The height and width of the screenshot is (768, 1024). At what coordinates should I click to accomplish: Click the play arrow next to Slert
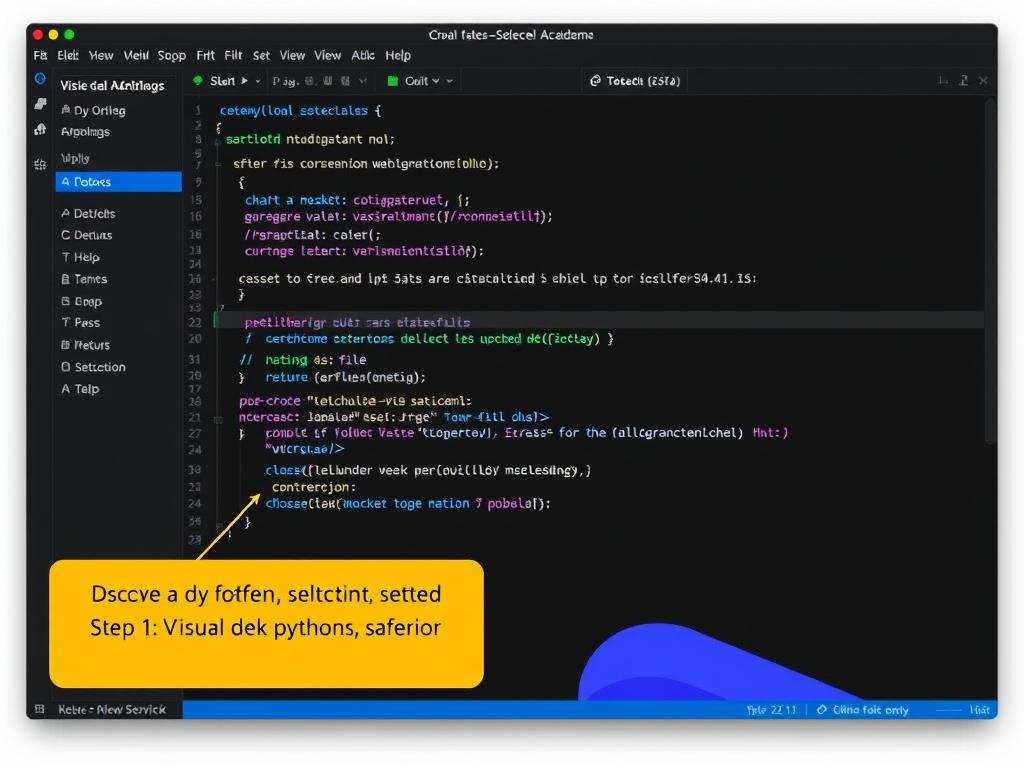(x=244, y=81)
